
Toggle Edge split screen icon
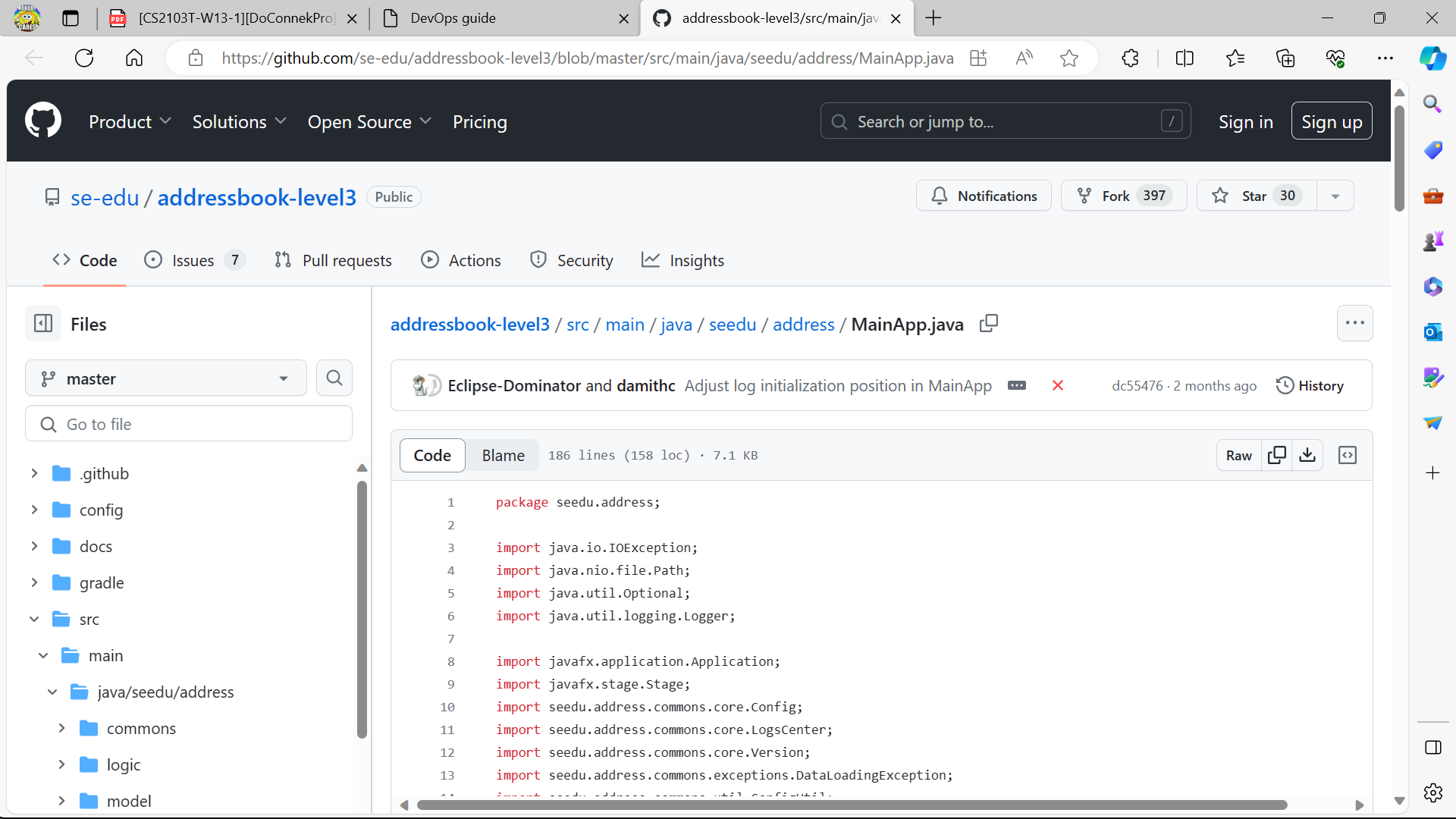pyautogui.click(x=1185, y=58)
